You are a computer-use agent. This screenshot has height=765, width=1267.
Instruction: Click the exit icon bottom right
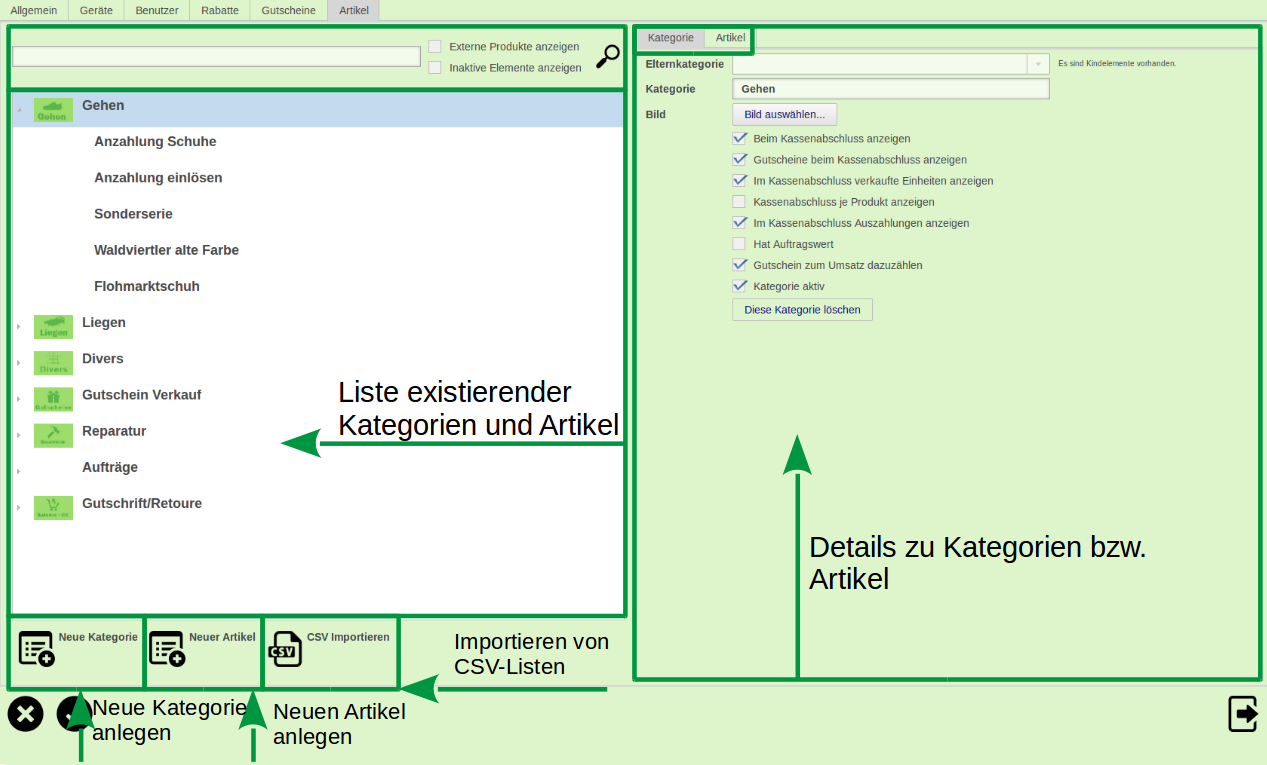(1242, 713)
